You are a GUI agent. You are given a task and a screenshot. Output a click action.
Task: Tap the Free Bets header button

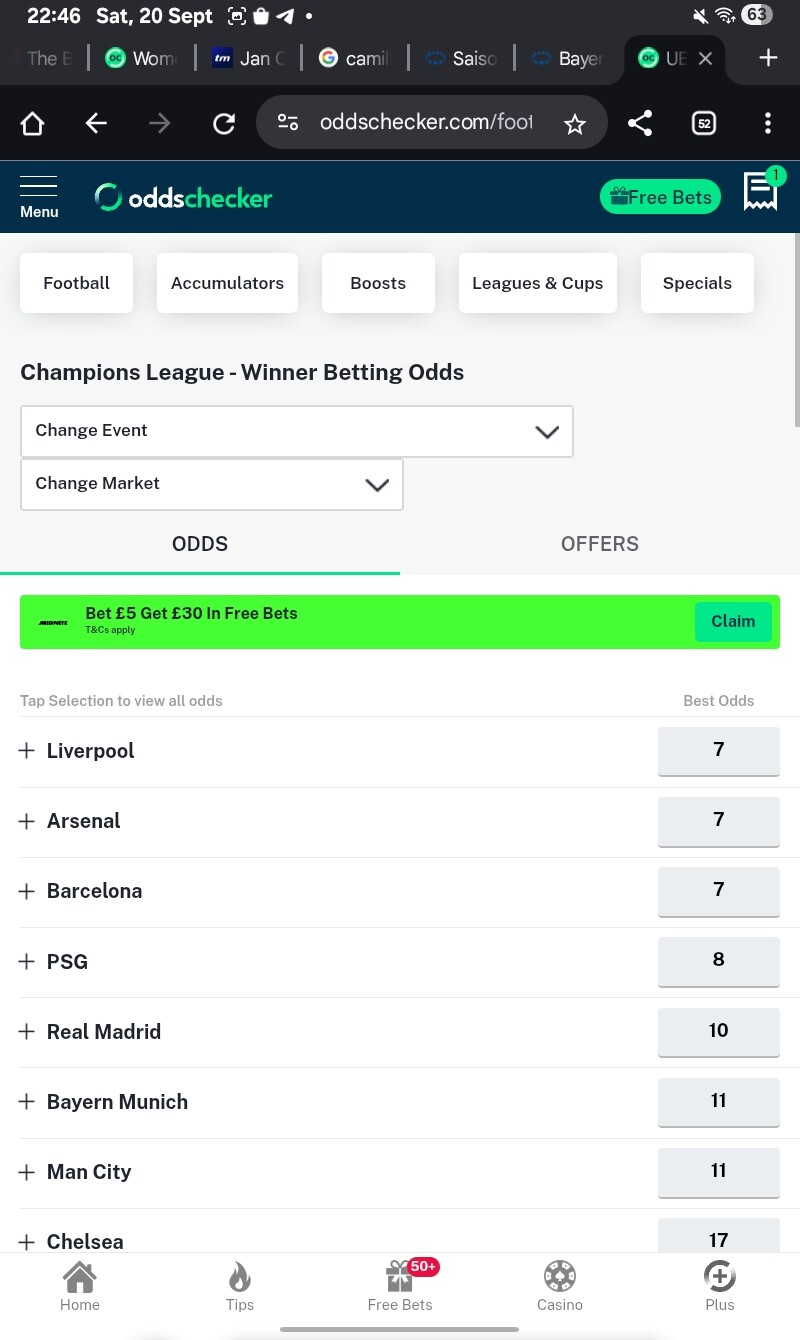pos(660,197)
